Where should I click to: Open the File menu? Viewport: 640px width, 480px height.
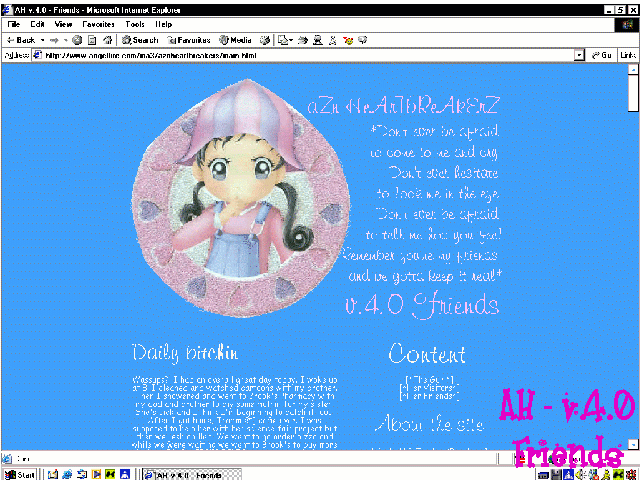(x=14, y=24)
